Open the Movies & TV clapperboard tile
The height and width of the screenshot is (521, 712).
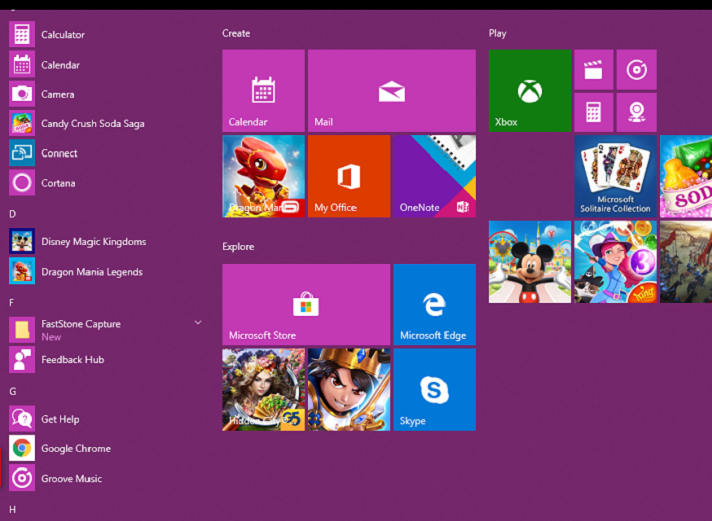pyautogui.click(x=593, y=70)
